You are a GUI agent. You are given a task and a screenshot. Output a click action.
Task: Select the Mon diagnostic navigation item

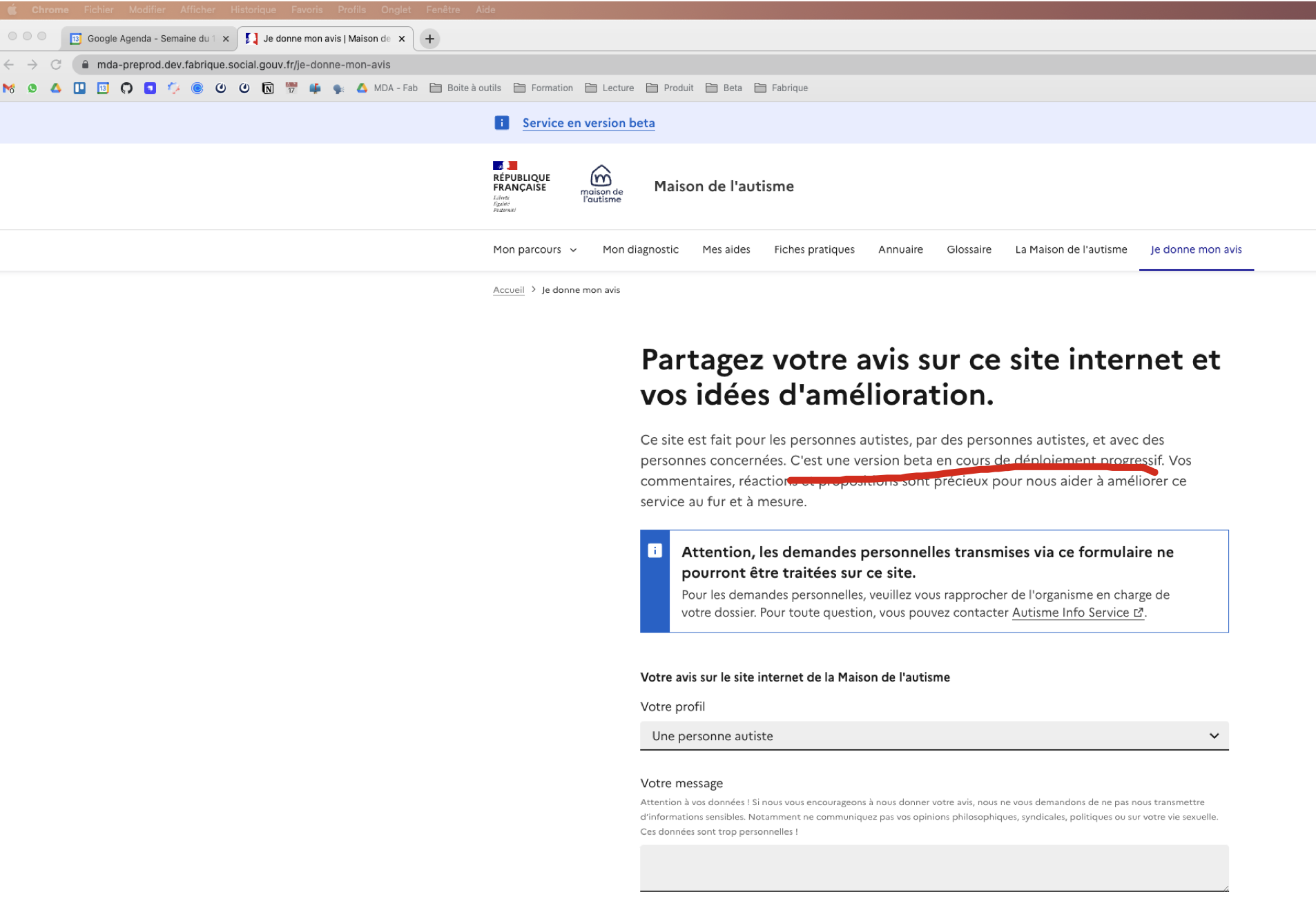click(640, 249)
